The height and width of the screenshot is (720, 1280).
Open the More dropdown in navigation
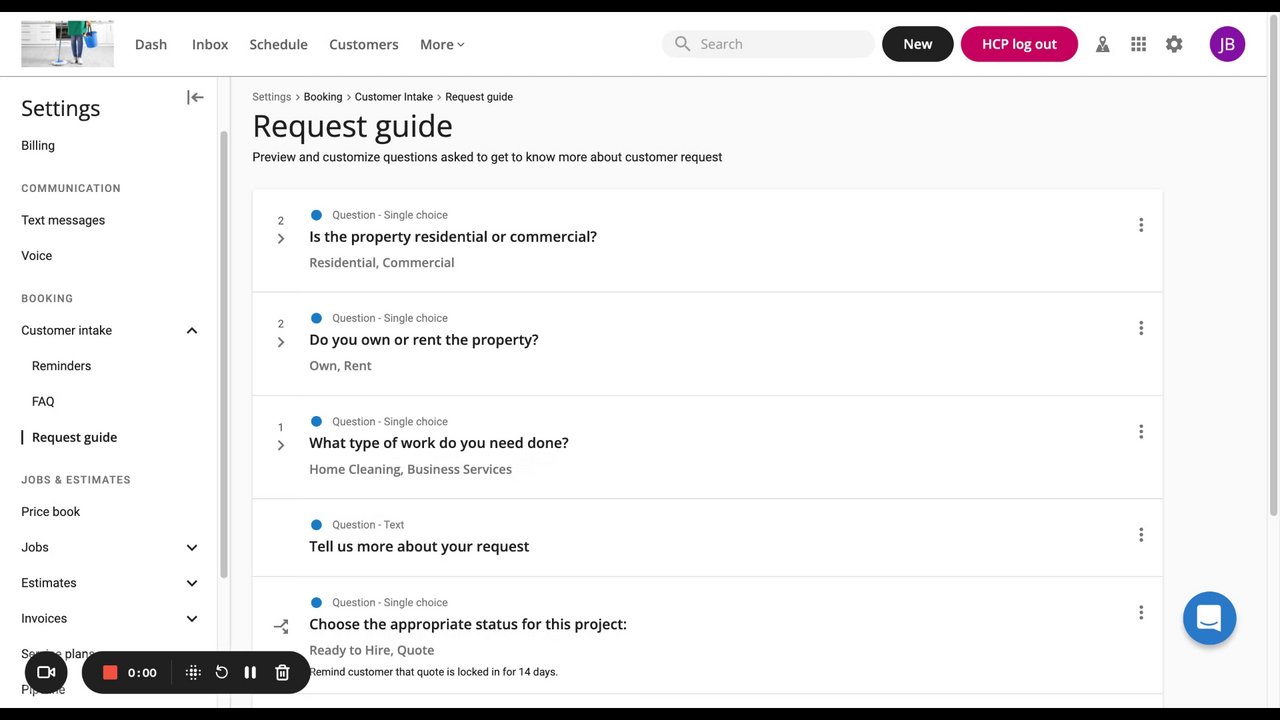442,44
